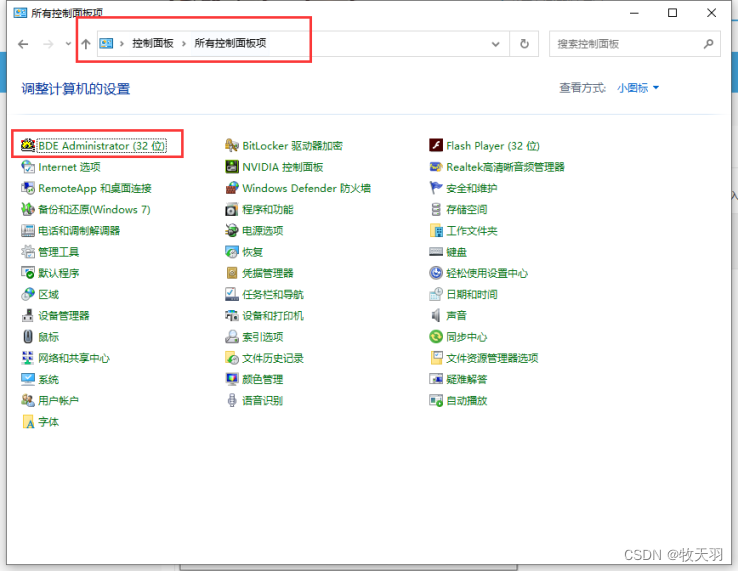The width and height of the screenshot is (738, 571).
Task: Open the 管理工具 icon
Action: pos(28,251)
